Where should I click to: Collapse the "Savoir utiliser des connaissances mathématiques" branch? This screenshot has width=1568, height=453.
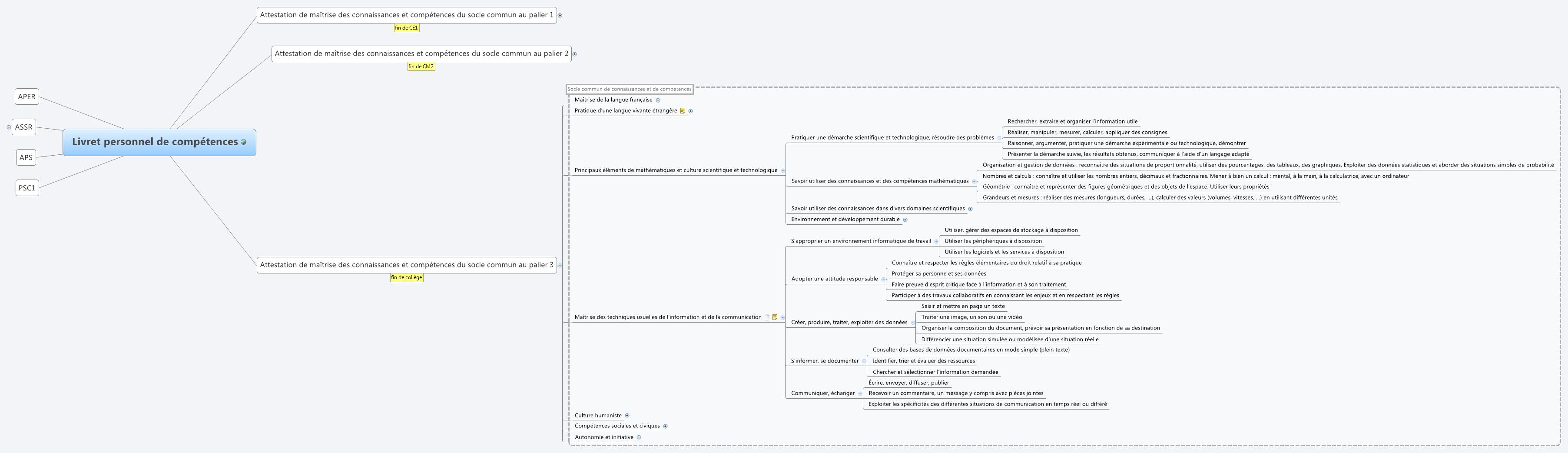[x=975, y=181]
